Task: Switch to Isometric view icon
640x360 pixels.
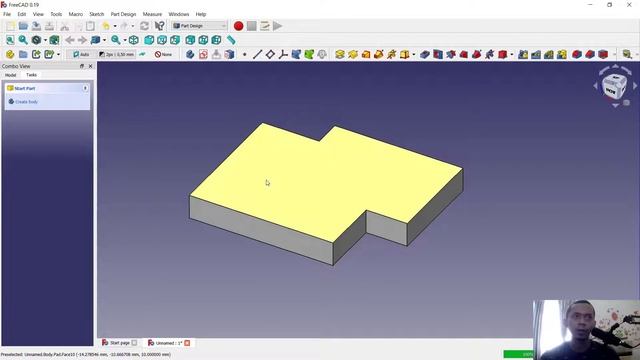Action: pos(133,40)
